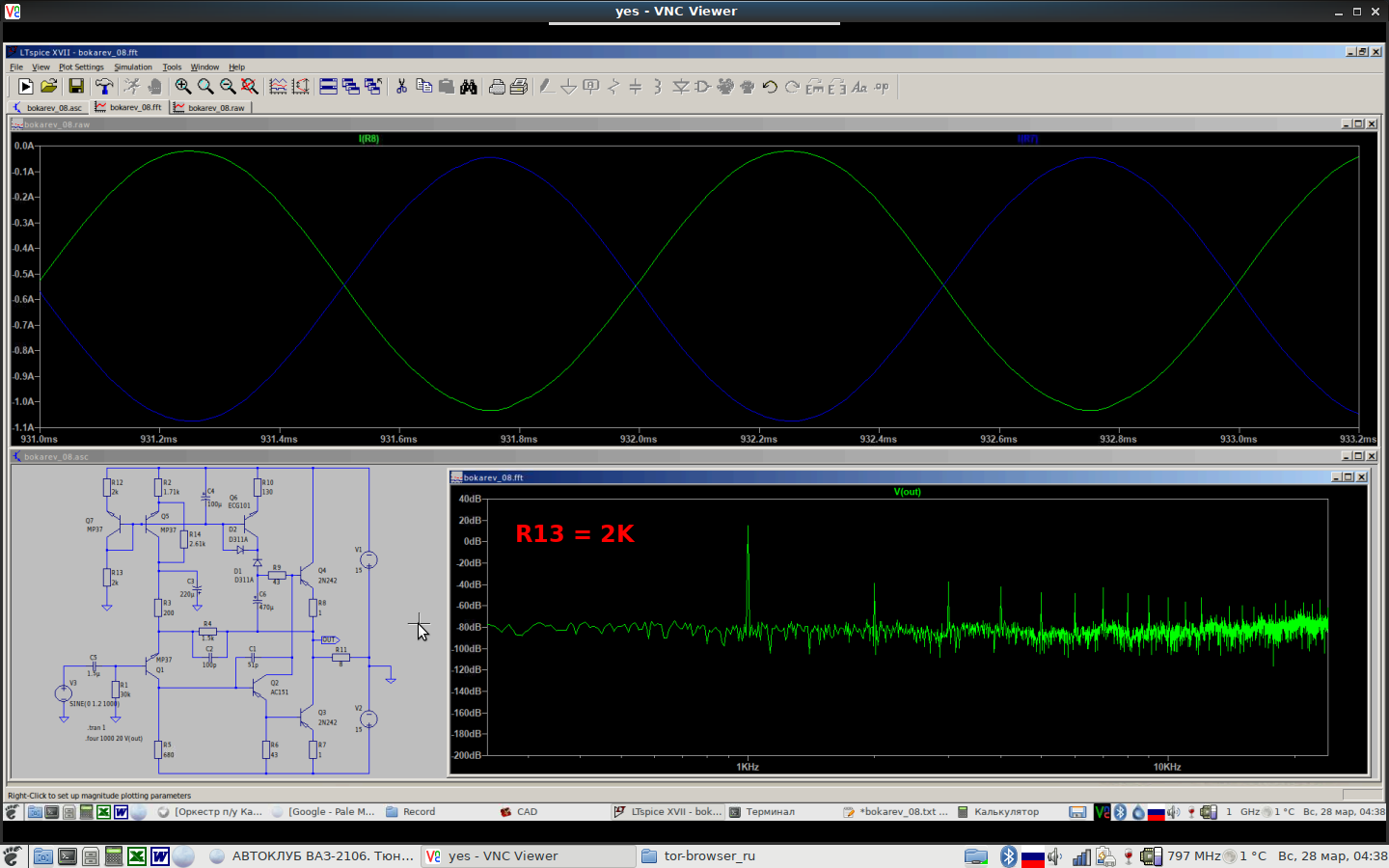The height and width of the screenshot is (868, 1389).
Task: Switch to the bokarev_08.raw tab
Action: 212,108
